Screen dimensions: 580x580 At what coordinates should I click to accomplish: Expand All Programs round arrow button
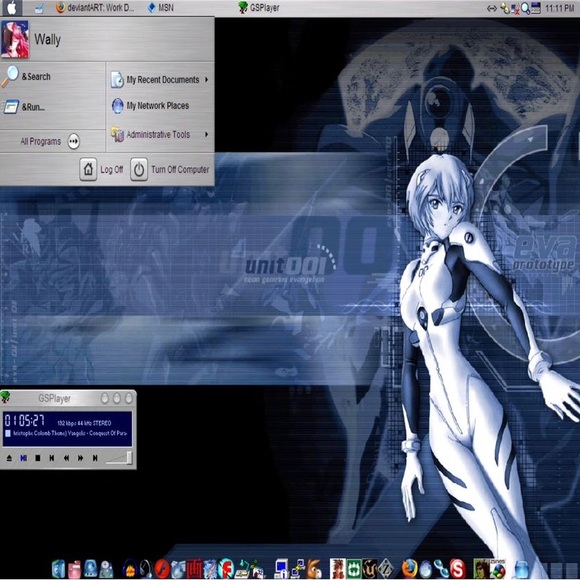[74, 141]
